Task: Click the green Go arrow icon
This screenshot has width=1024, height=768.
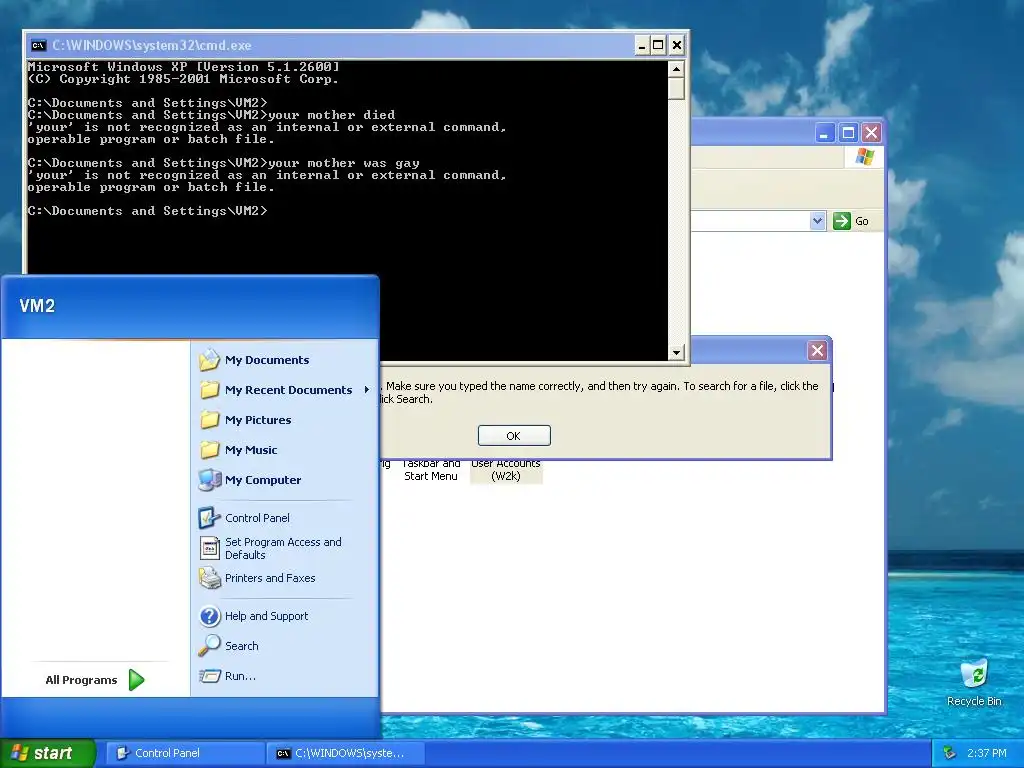Action: [842, 221]
